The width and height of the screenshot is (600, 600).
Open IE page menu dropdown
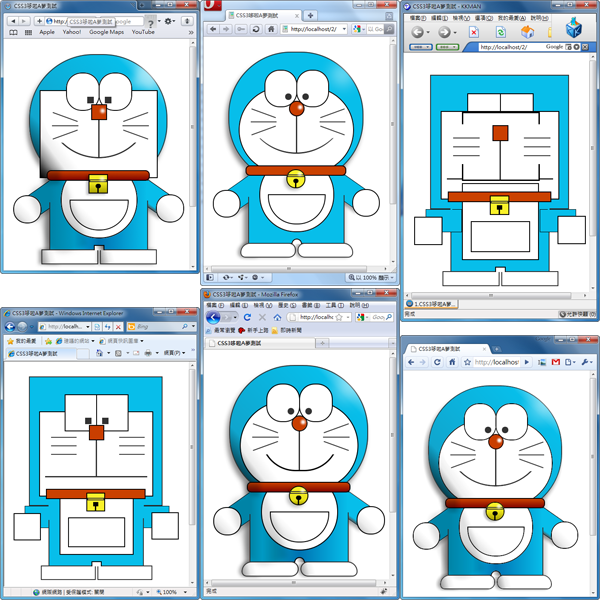pos(174,353)
